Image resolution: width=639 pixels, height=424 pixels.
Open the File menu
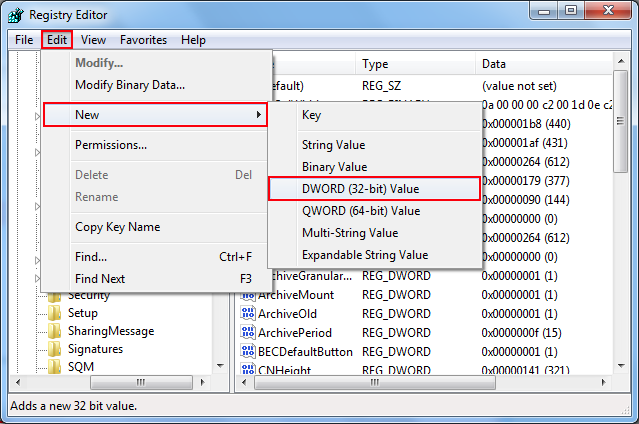[24, 40]
